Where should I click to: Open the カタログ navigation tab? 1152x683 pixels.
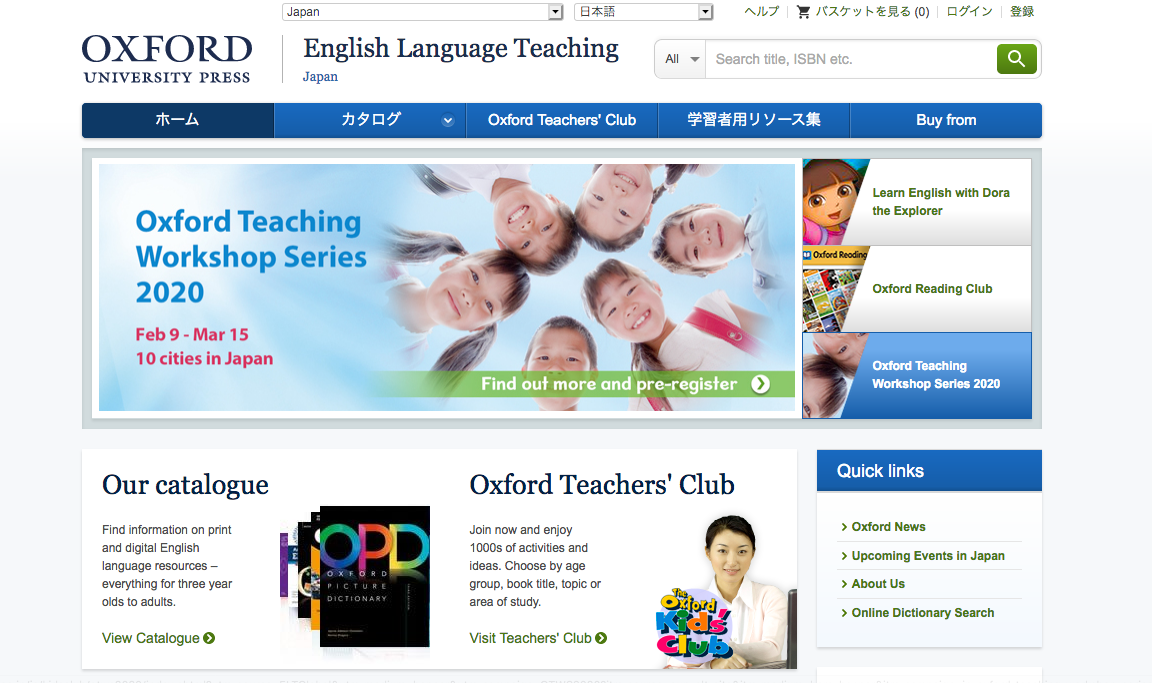click(x=370, y=120)
